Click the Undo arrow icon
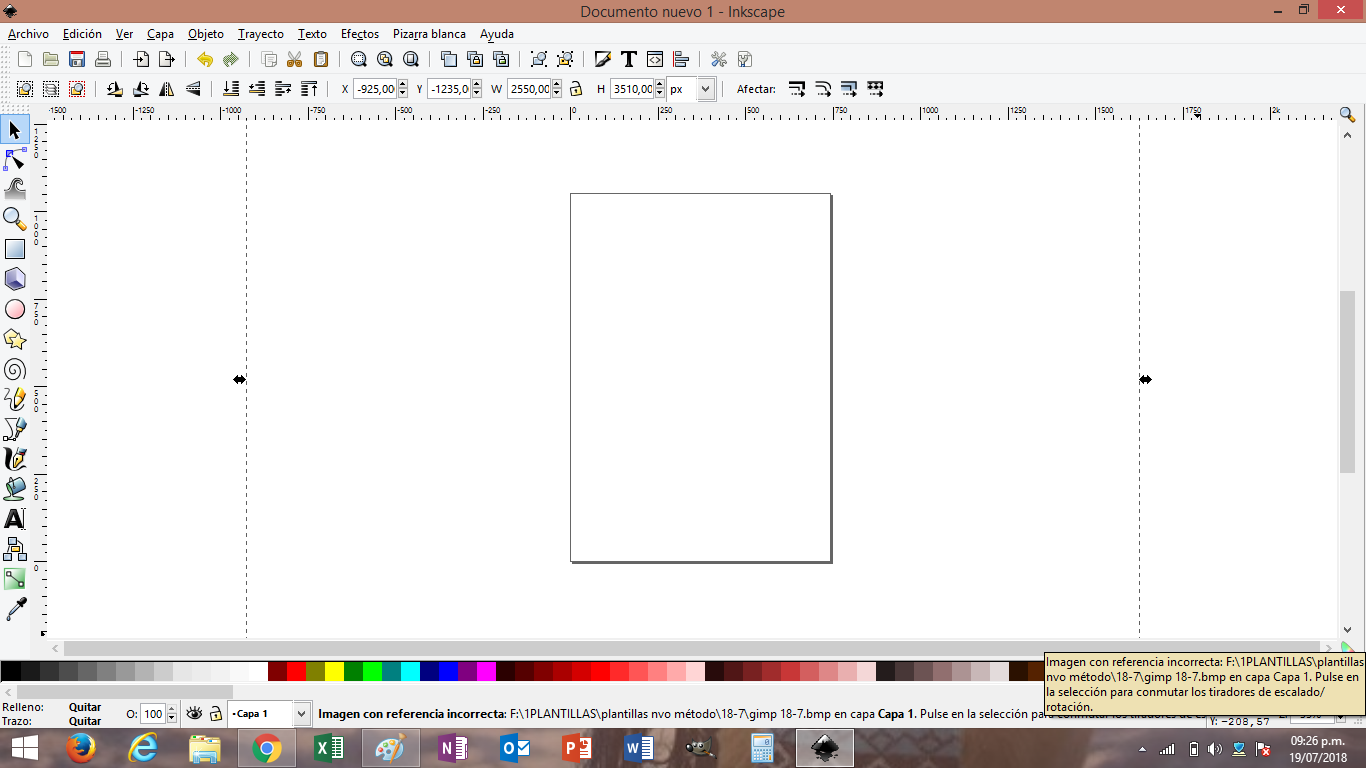This screenshot has width=1366, height=768. 205,59
